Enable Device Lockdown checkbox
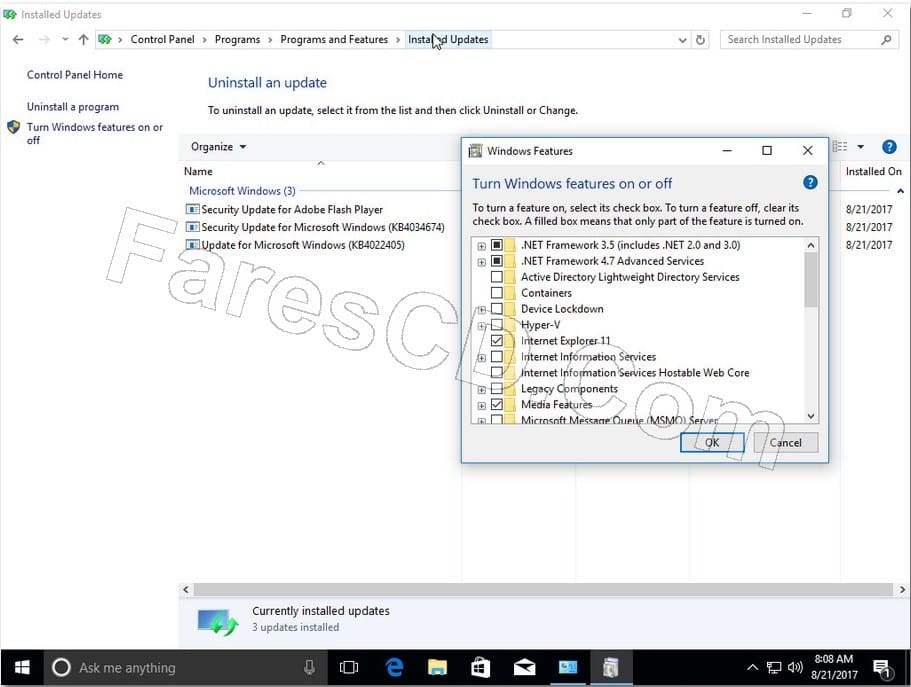Screen dimensions: 911x687 point(497,309)
